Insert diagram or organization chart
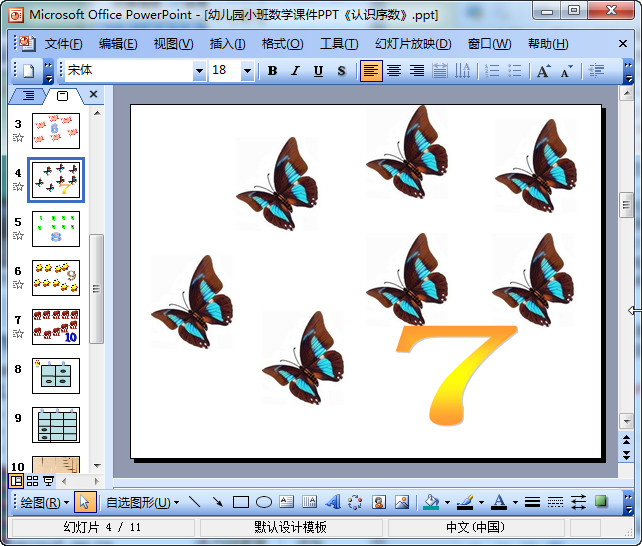This screenshot has height=546, width=642. coord(355,502)
